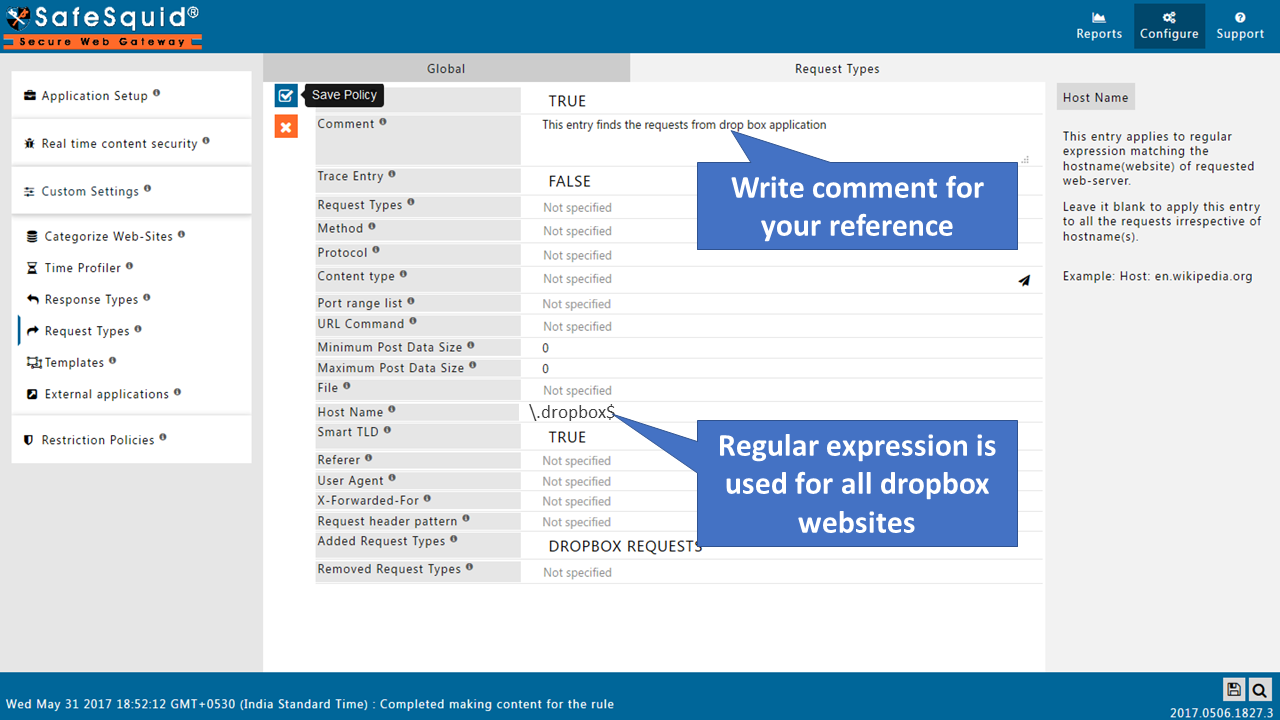Click the save (floppy disk) icon bottom right

1233,689
